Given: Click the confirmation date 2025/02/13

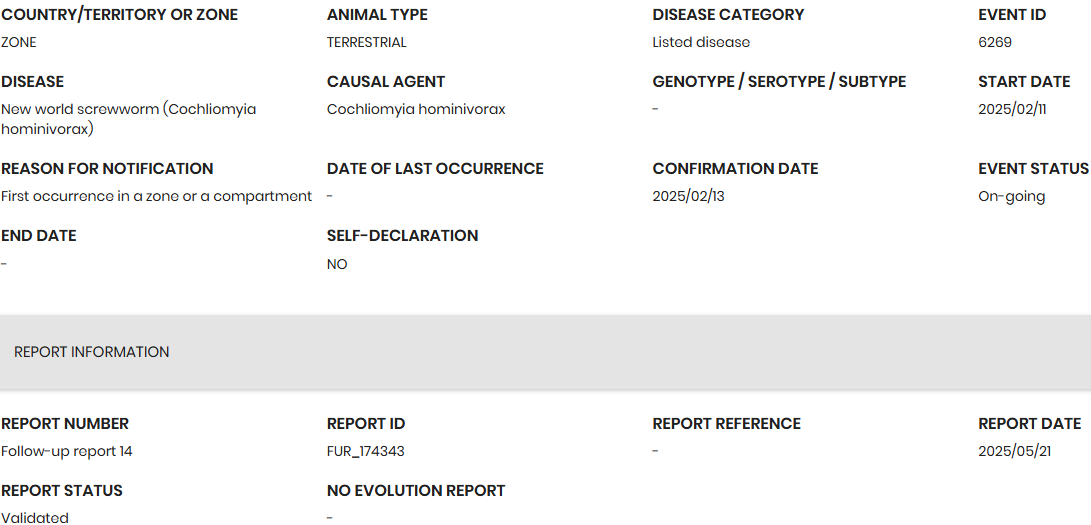Looking at the screenshot, I should click(688, 196).
